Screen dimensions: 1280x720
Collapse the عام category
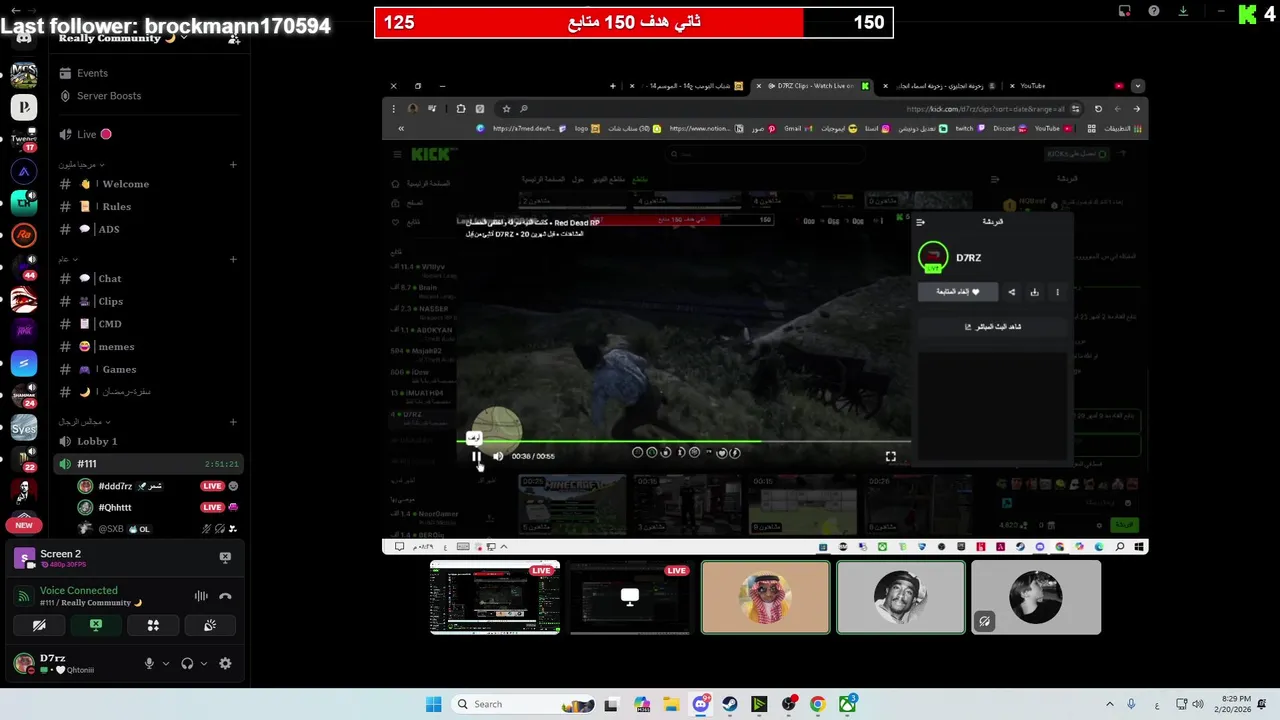(67, 259)
